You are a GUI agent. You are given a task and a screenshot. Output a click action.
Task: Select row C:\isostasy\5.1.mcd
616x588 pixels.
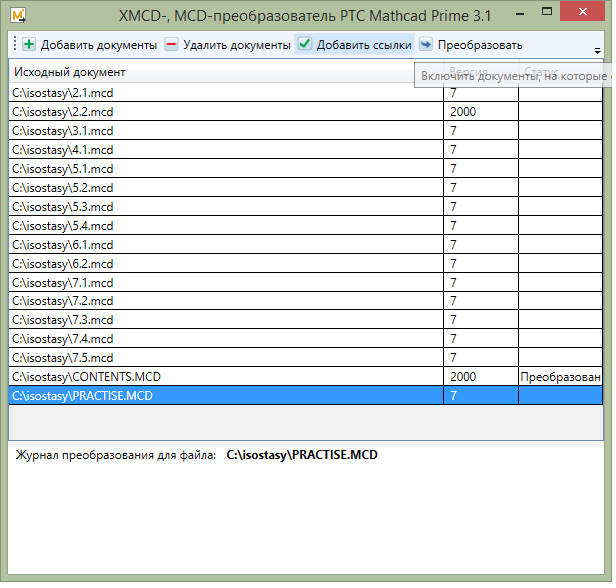(x=305, y=169)
